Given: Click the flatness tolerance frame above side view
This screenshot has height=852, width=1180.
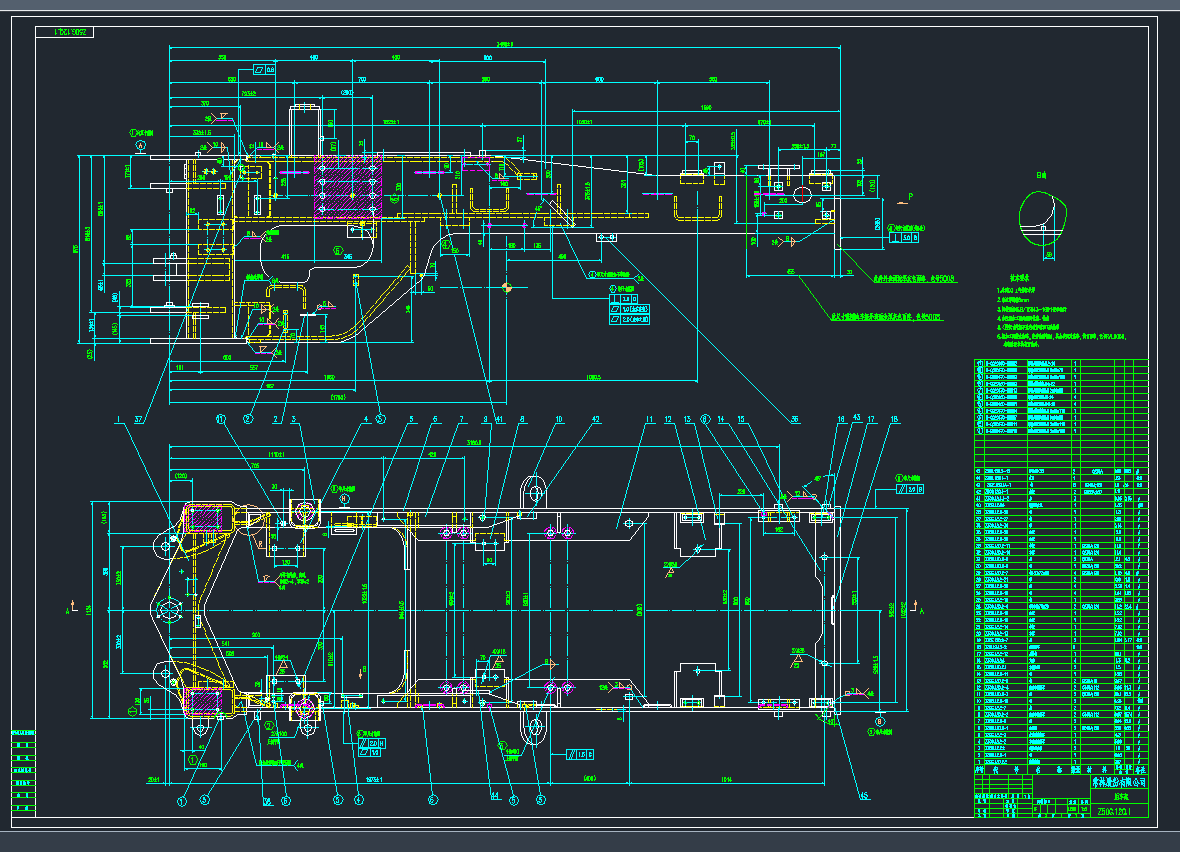Looking at the screenshot, I should (x=264, y=70).
